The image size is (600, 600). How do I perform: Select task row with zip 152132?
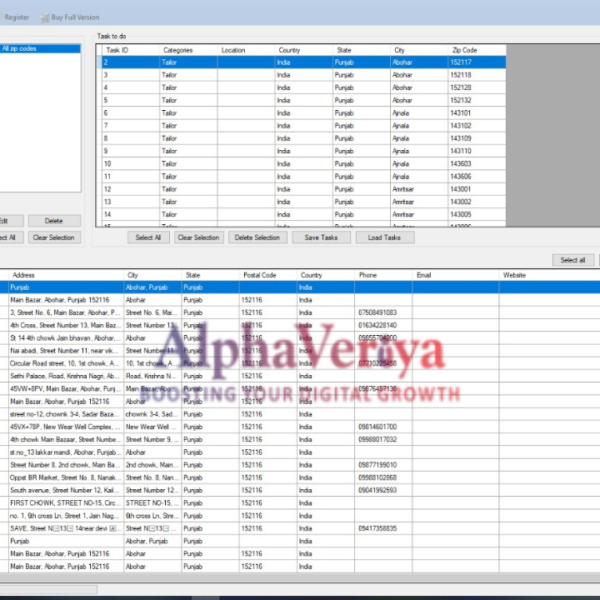(x=302, y=100)
